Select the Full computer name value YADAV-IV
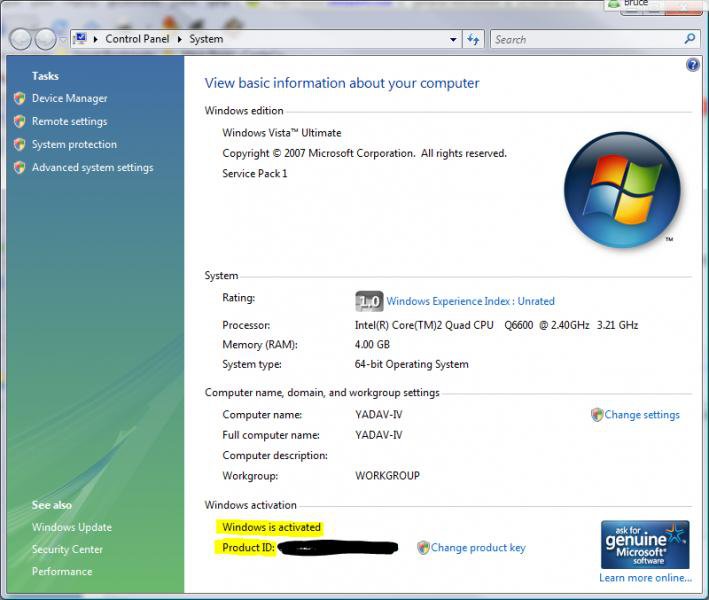Screen dimensions: 709x600 (378, 435)
